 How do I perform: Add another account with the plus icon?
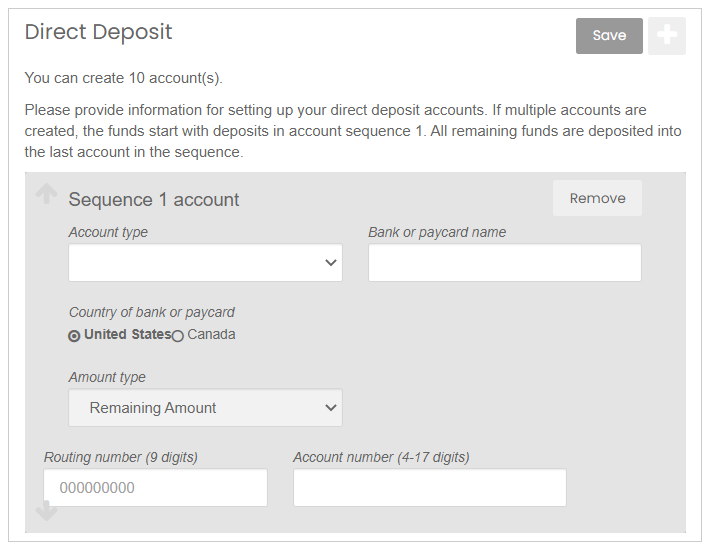tap(667, 36)
